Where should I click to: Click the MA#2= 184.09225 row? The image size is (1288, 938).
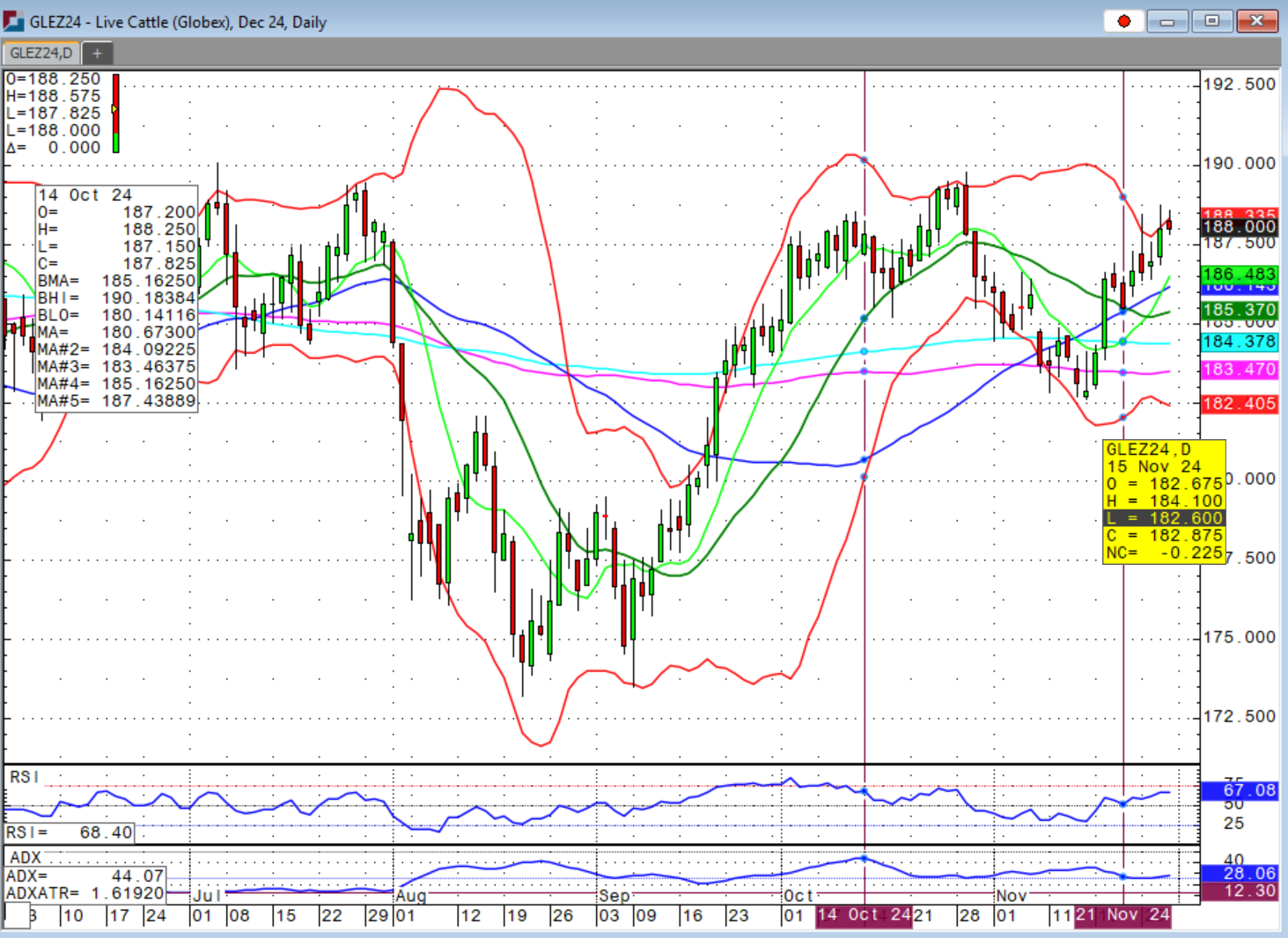(117, 349)
